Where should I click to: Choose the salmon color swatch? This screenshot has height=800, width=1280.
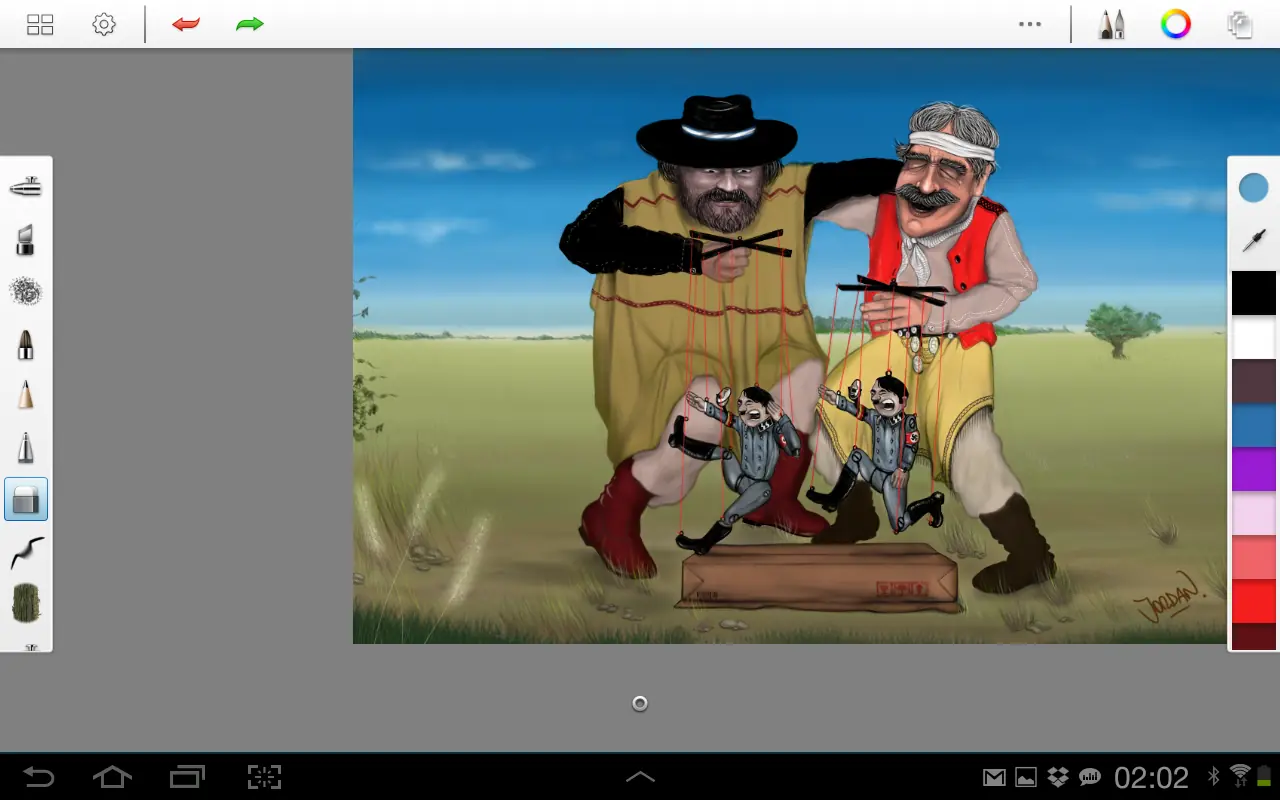tap(1254, 558)
